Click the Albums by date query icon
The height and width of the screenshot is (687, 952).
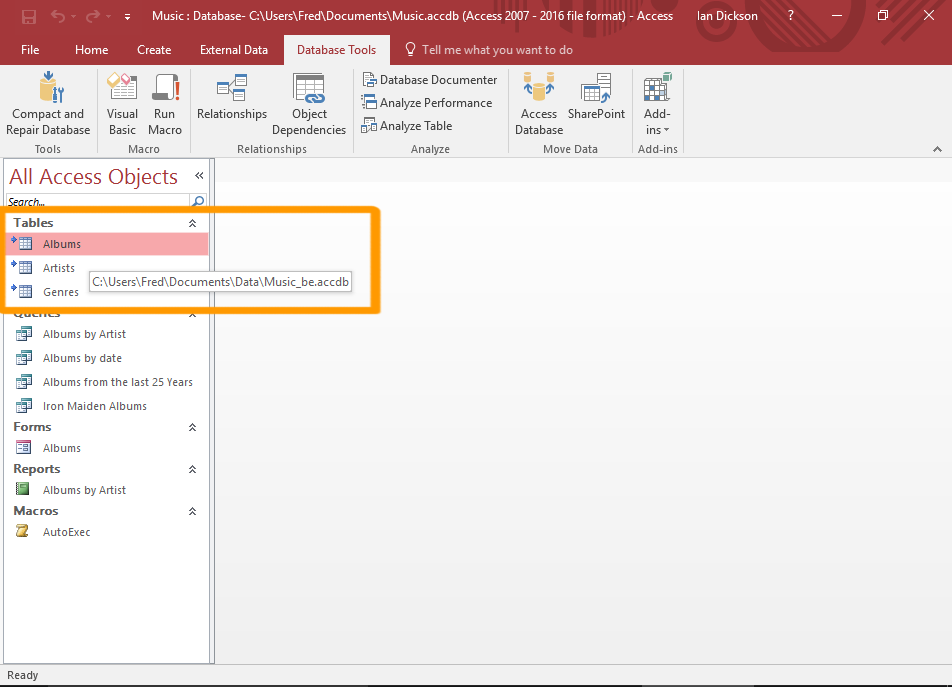pos(24,357)
